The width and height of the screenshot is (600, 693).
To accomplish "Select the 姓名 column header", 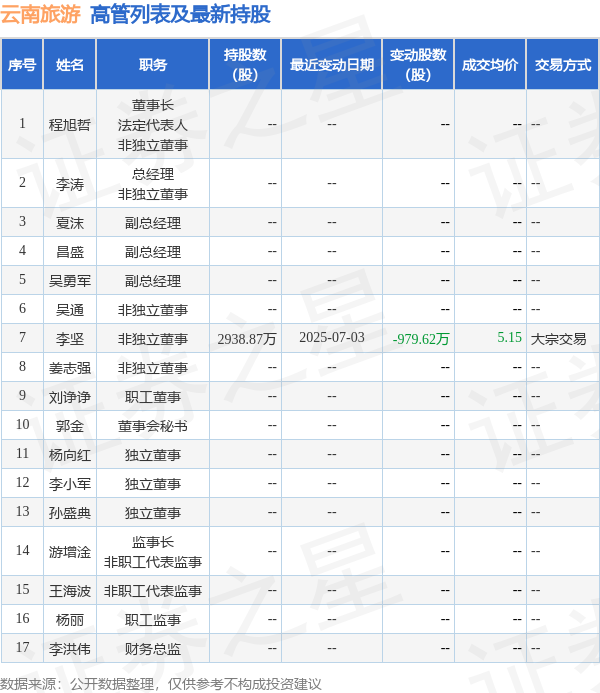I will tap(70, 65).
